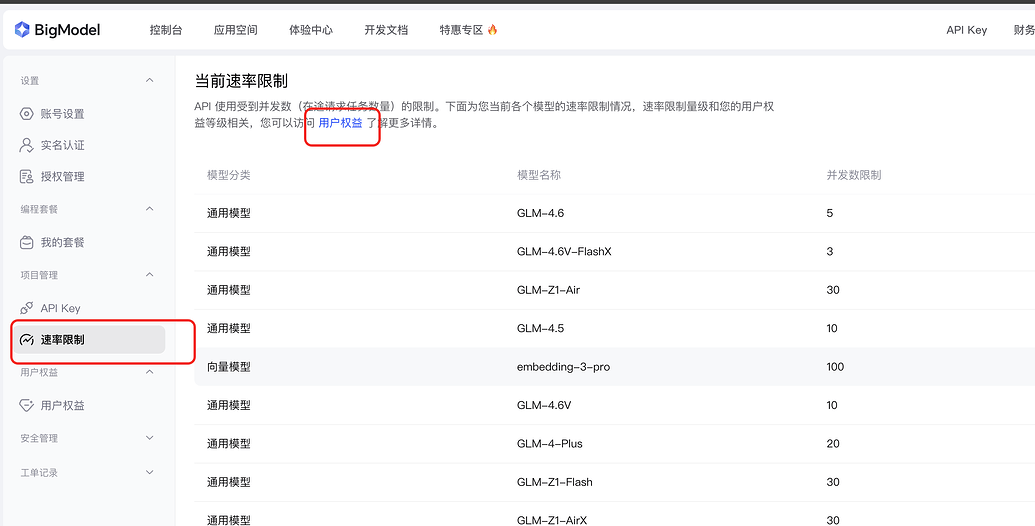Open 财务 in the top navigation
The width and height of the screenshot is (1035, 526).
1024,30
